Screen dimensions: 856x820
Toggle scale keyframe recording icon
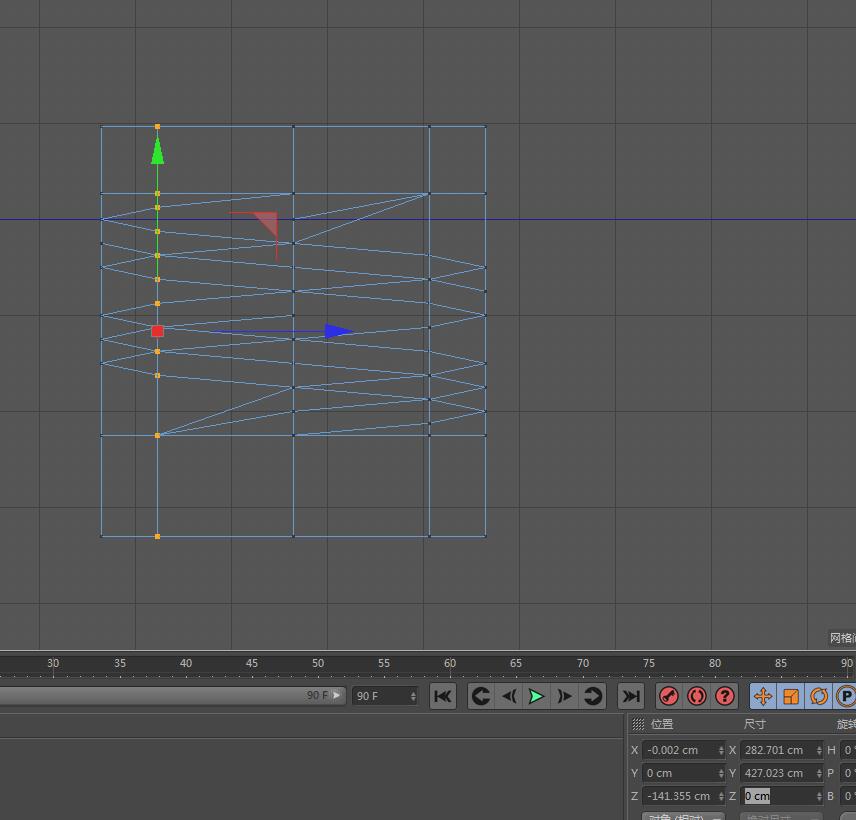click(x=791, y=696)
